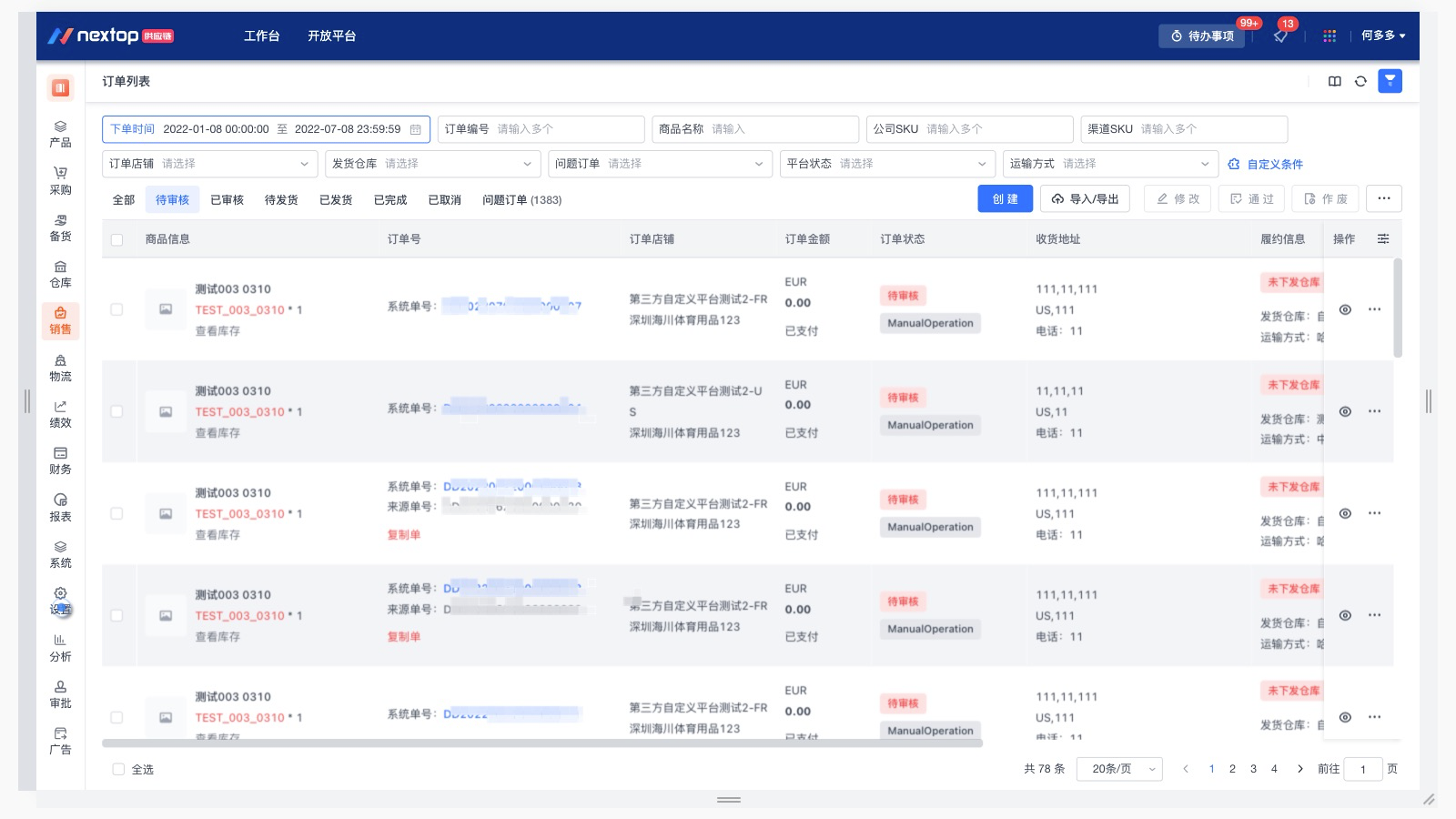Tick checkbox of fourth order row
Image resolution: width=1456 pixels, height=819 pixels.
116,615
